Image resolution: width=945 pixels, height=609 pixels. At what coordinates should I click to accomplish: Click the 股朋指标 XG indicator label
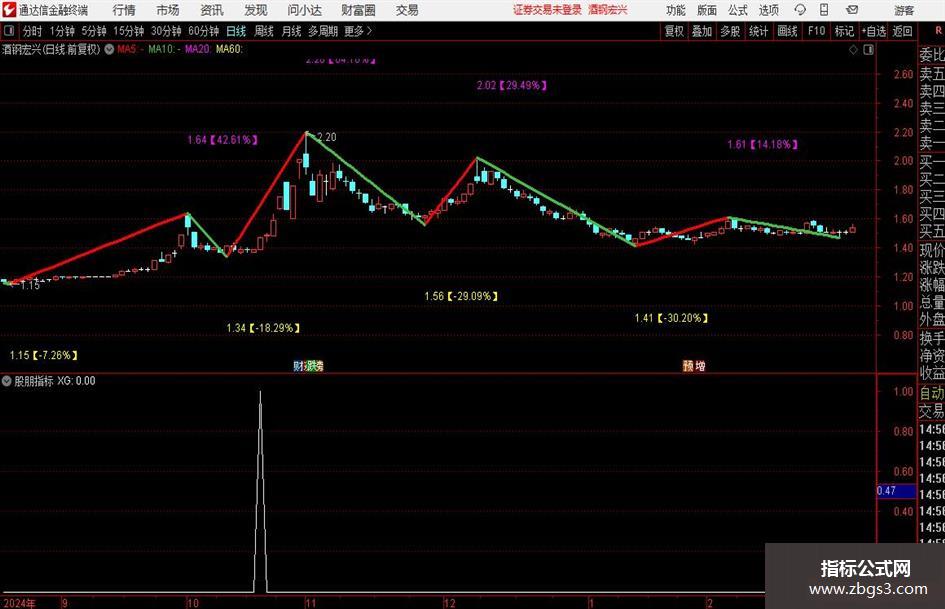[55, 381]
